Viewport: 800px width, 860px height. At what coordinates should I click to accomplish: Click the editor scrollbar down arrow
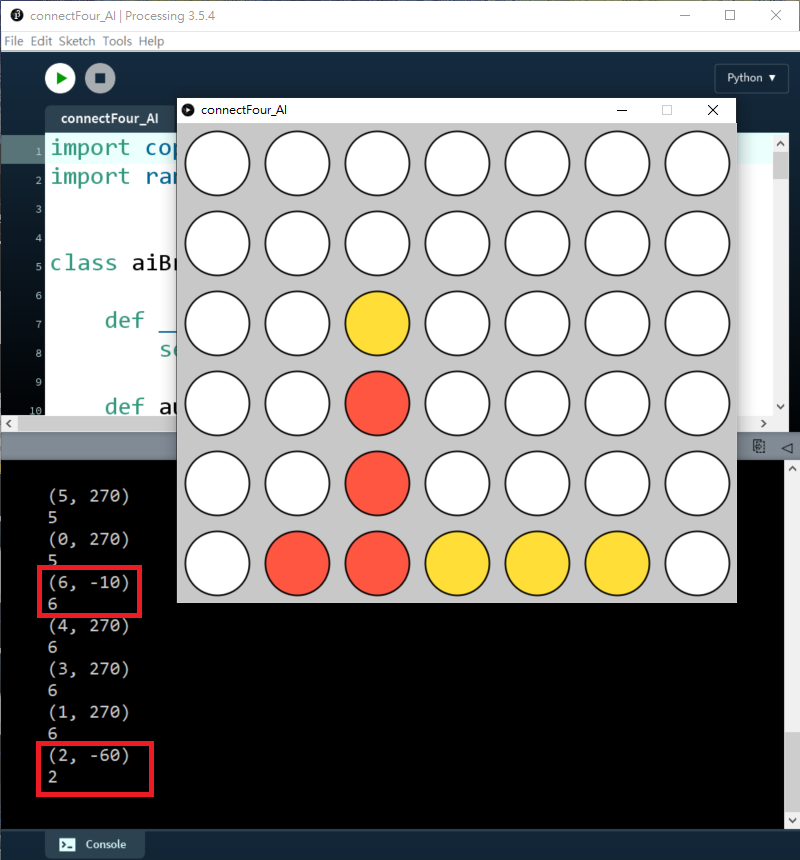point(781,407)
